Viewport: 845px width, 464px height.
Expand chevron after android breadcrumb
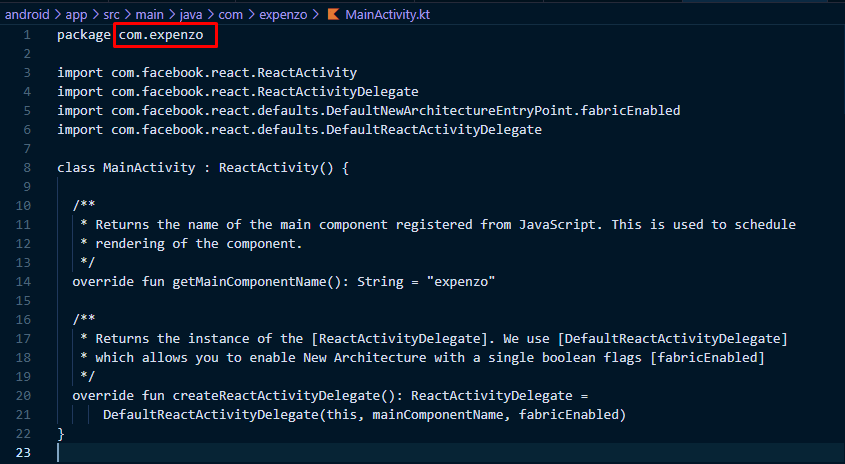pyautogui.click(x=58, y=15)
